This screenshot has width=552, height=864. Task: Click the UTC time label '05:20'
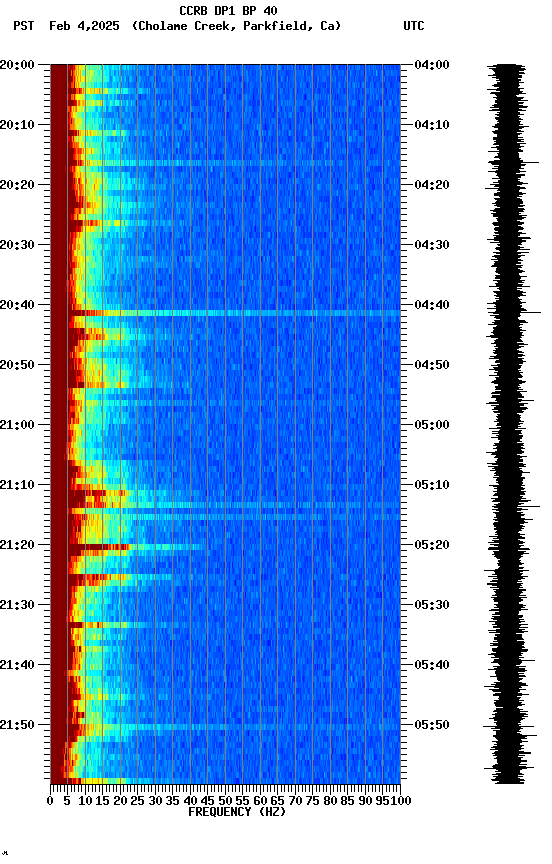tap(432, 545)
